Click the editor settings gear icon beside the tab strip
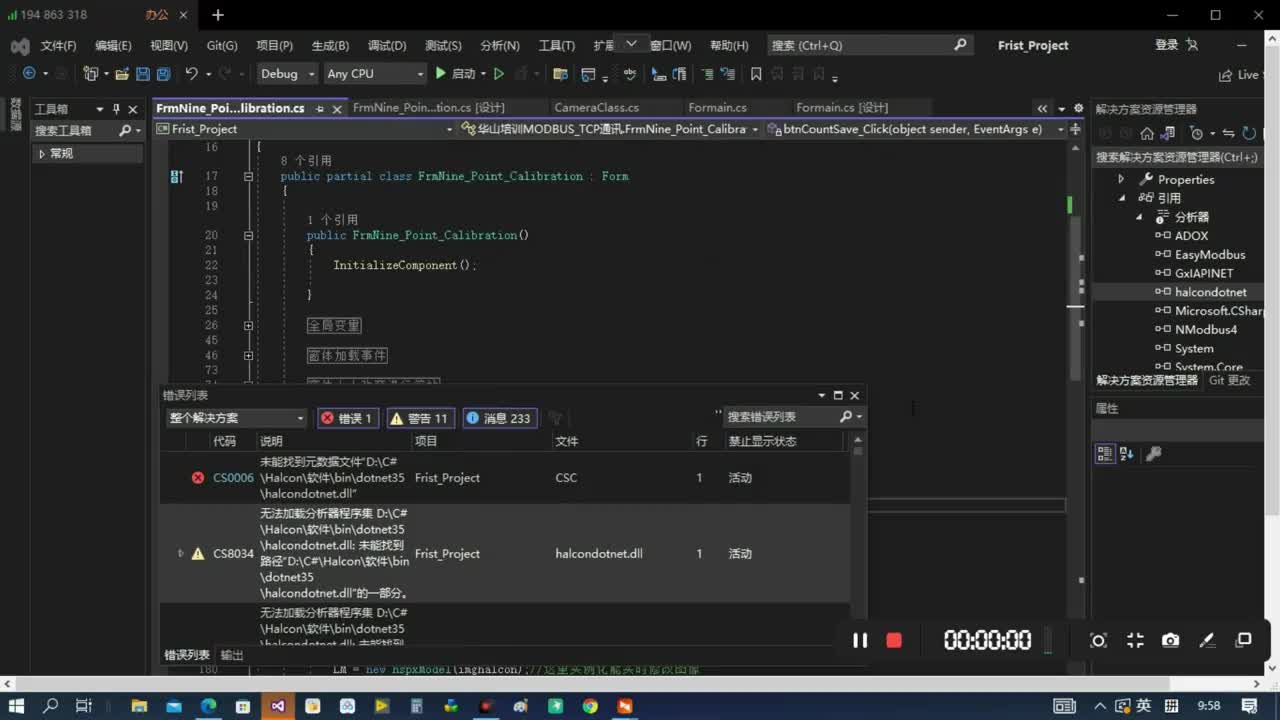The image size is (1280, 720). [x=1078, y=108]
